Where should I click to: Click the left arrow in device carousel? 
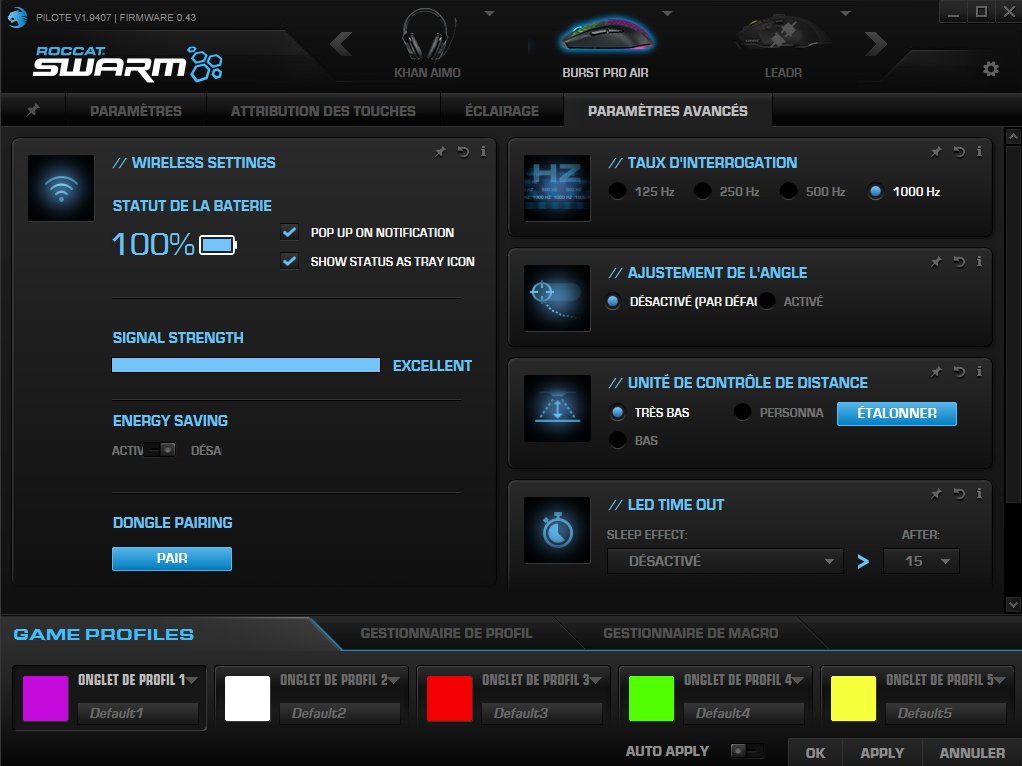pos(341,44)
